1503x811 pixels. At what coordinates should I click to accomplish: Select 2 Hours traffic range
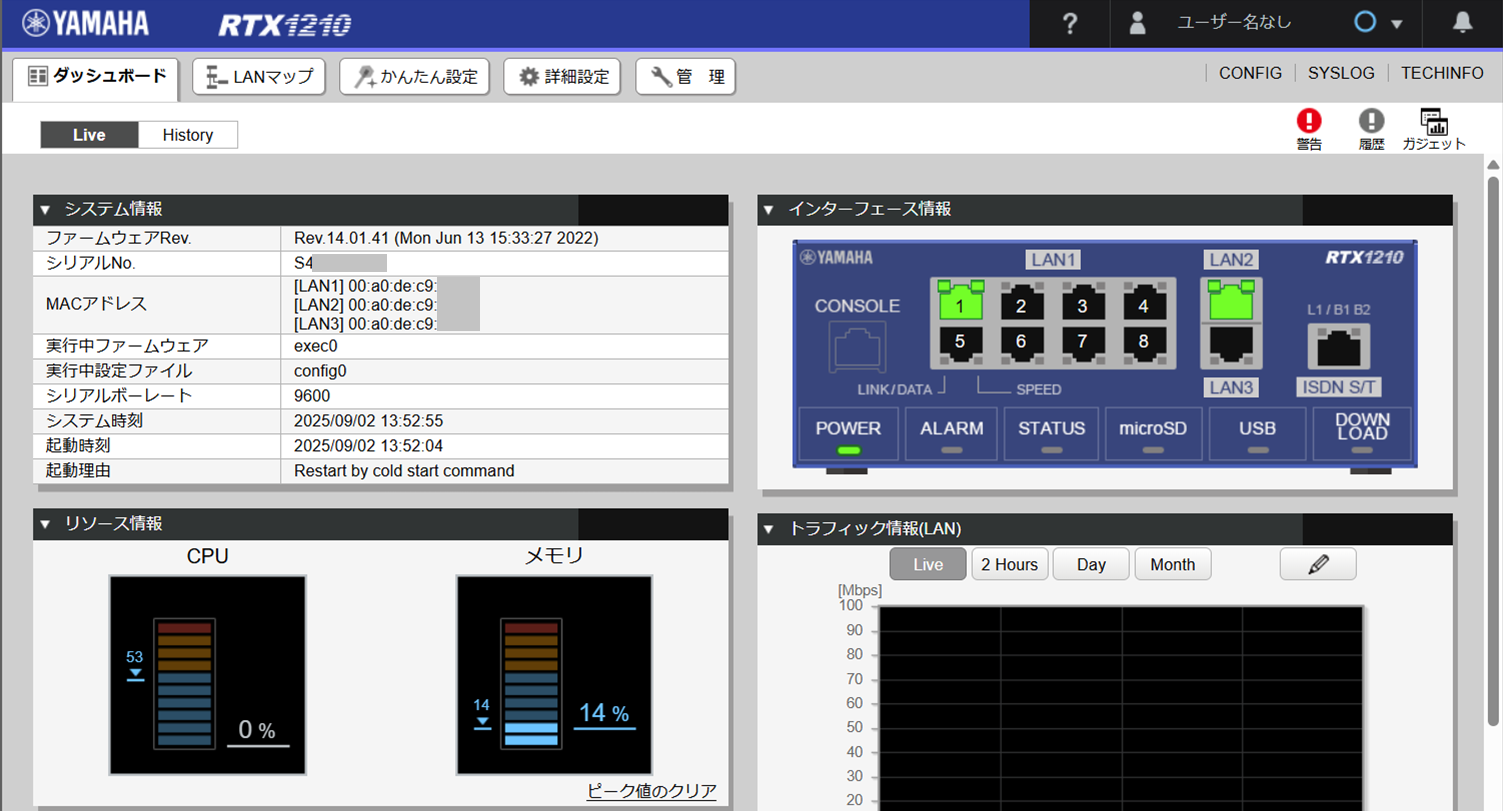point(1009,564)
